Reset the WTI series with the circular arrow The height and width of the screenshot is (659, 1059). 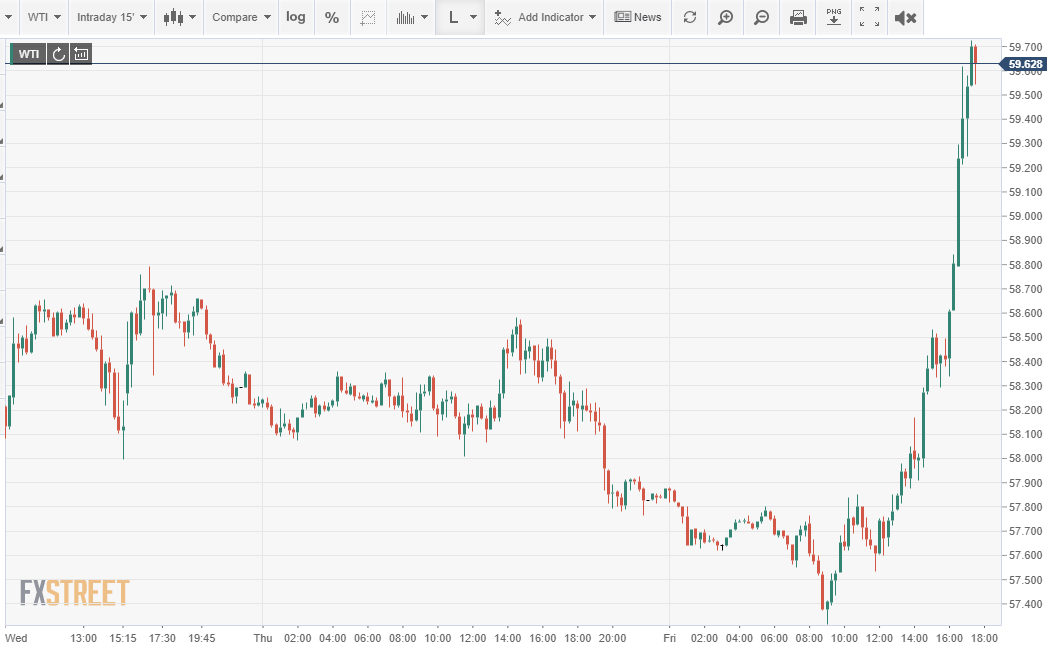tap(59, 54)
